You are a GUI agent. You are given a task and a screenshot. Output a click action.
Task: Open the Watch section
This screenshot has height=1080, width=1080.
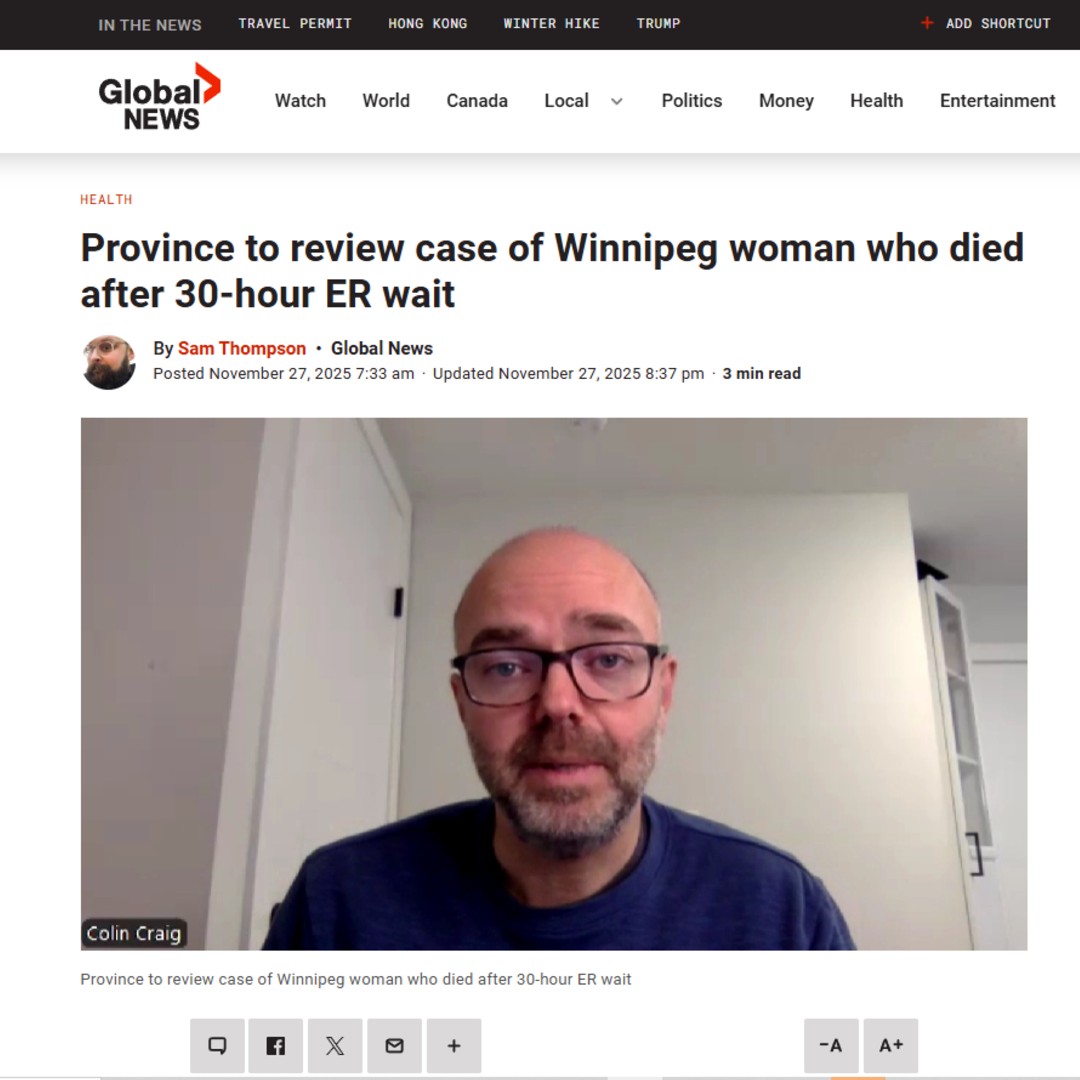pyautogui.click(x=300, y=101)
